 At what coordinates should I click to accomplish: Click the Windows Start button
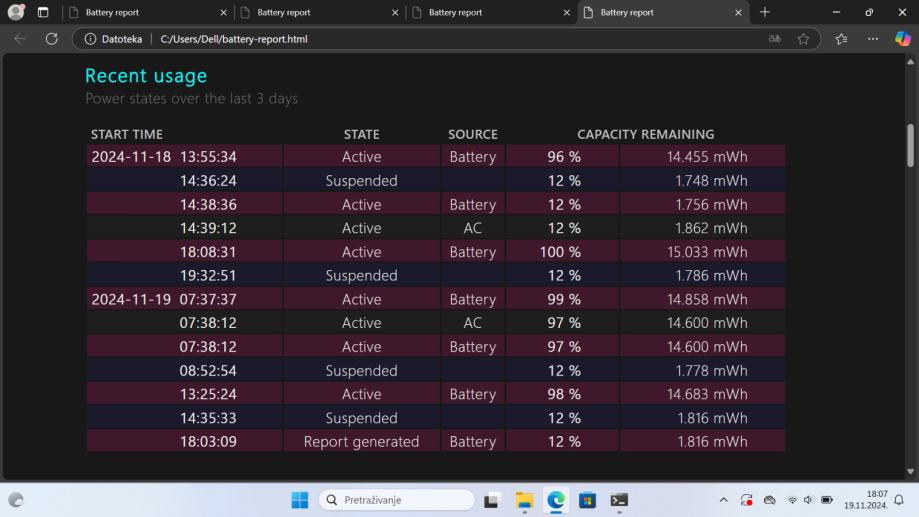pos(299,500)
